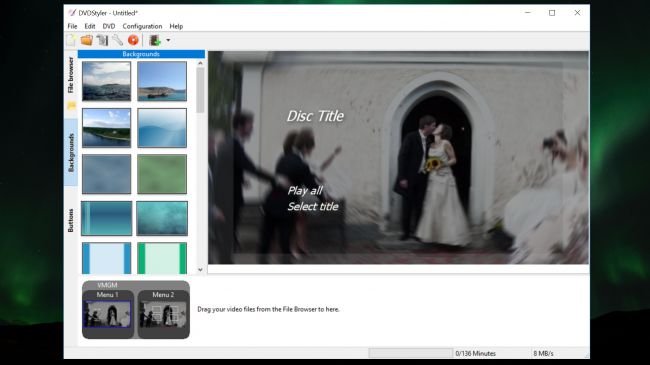650x365 pixels.
Task: Click the yellow folder icon under File browser
Action: tap(71, 106)
